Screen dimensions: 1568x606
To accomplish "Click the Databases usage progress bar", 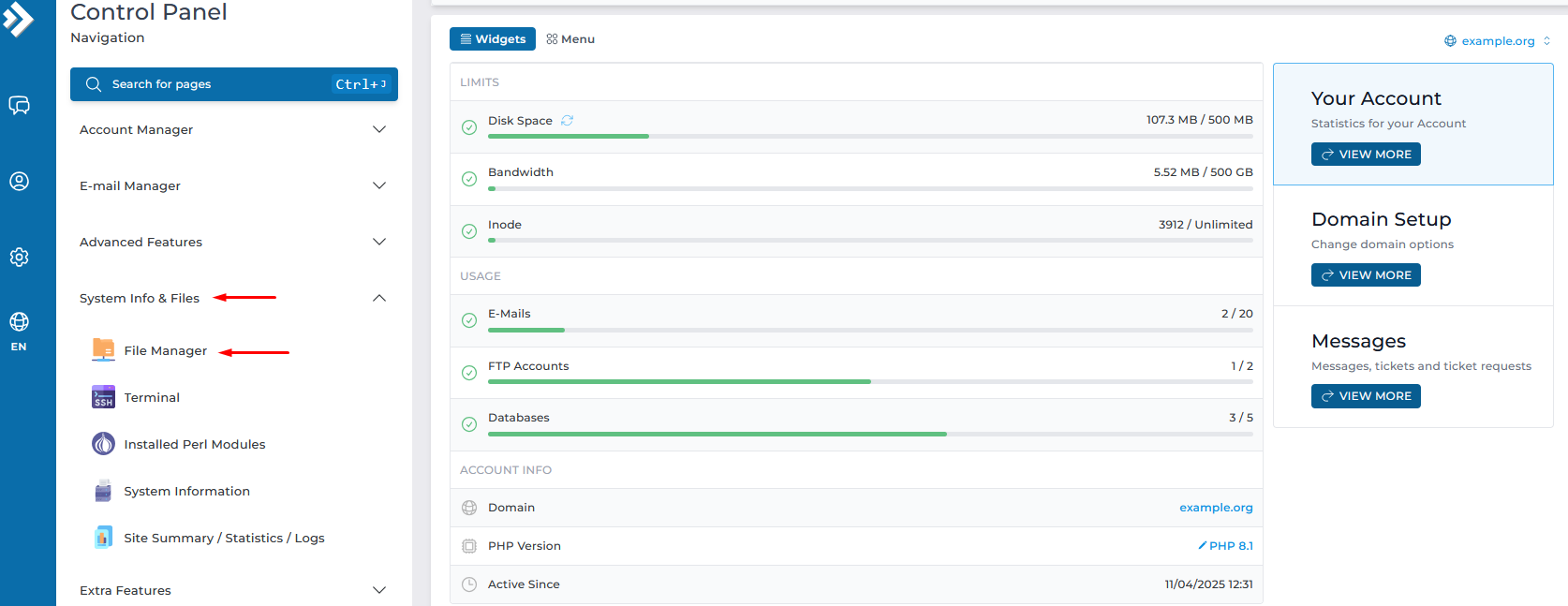I will (869, 435).
